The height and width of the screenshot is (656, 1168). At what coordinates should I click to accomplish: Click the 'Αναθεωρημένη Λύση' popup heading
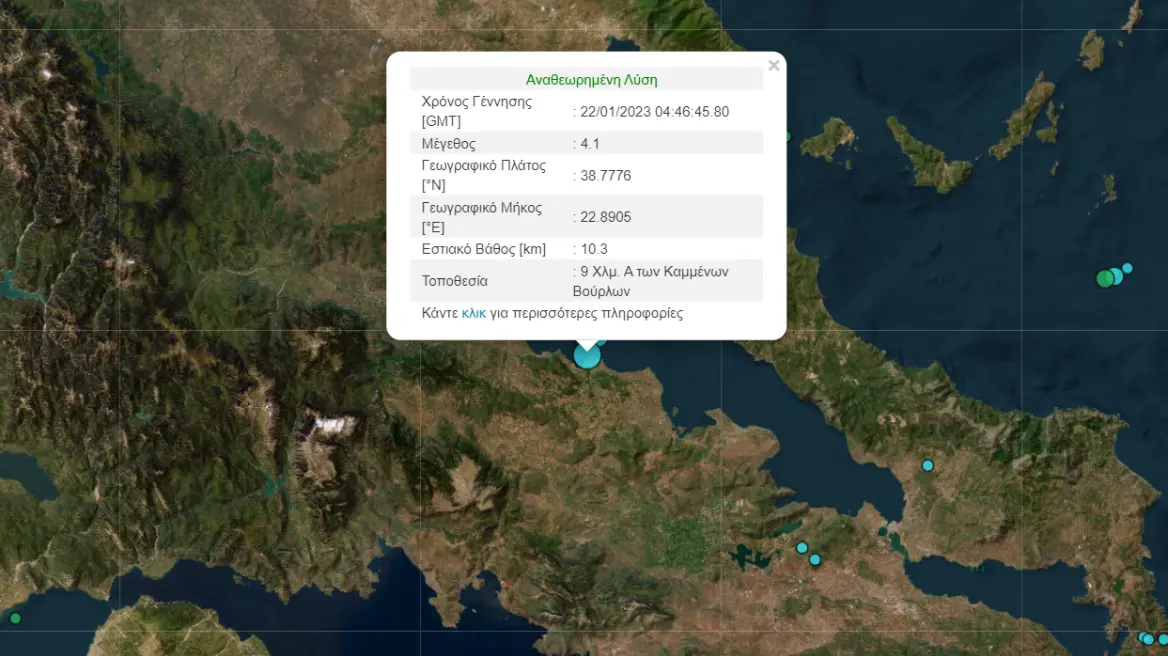point(591,80)
